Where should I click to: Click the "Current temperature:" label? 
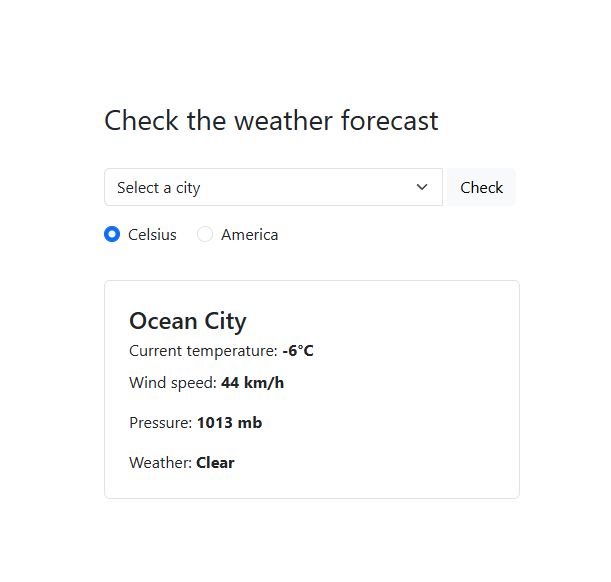pos(203,351)
